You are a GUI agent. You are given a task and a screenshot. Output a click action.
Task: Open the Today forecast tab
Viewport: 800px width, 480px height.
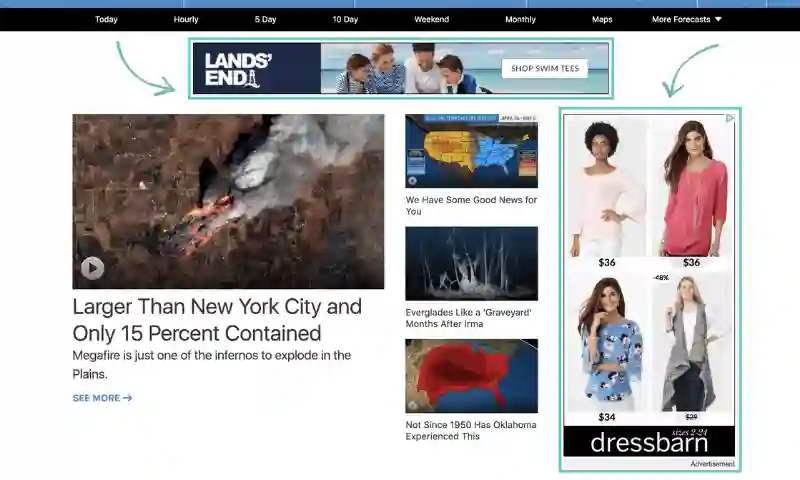coord(106,19)
